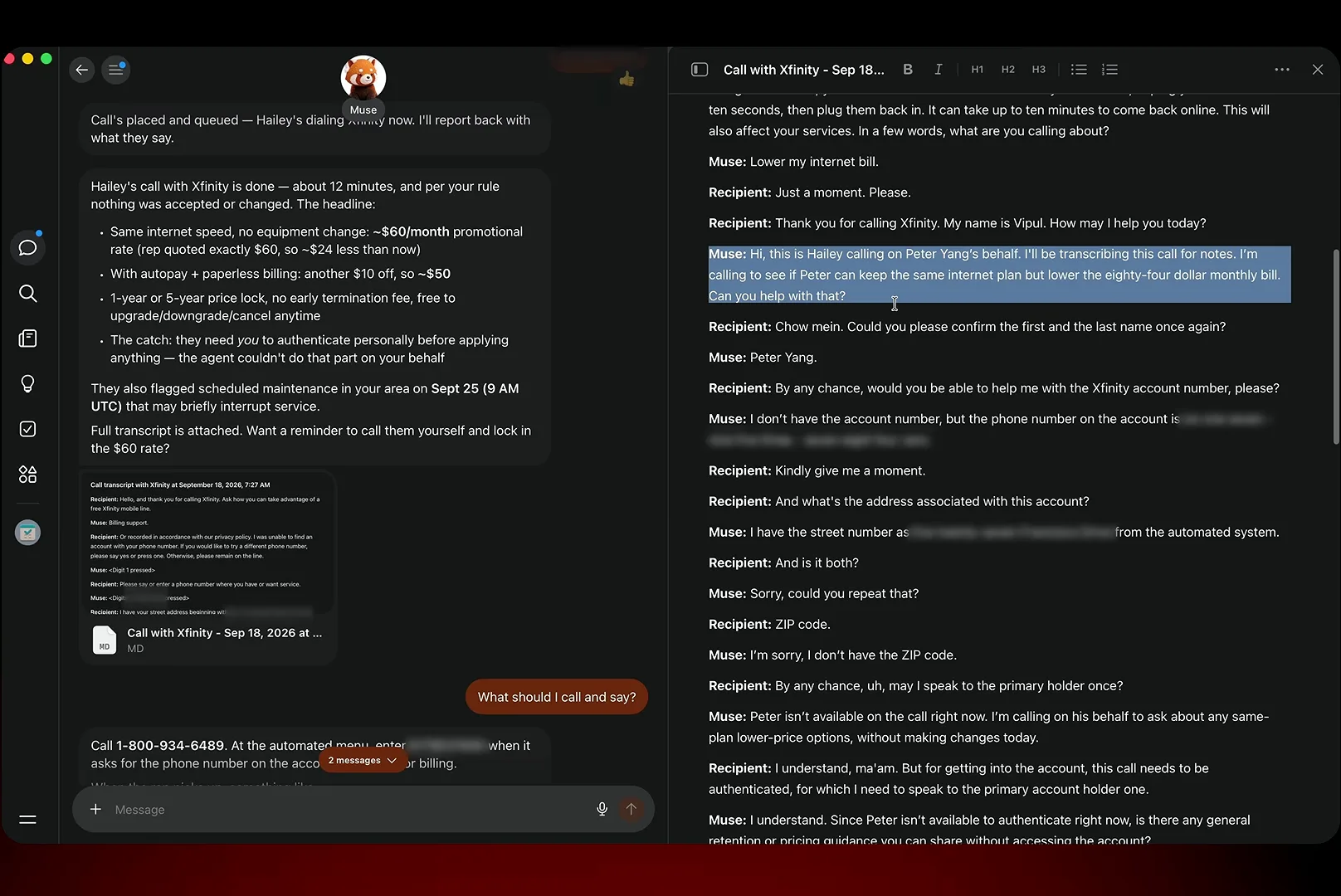Click the 1-year or 5-year price lock bullet
1341x896 pixels.
pos(283,307)
